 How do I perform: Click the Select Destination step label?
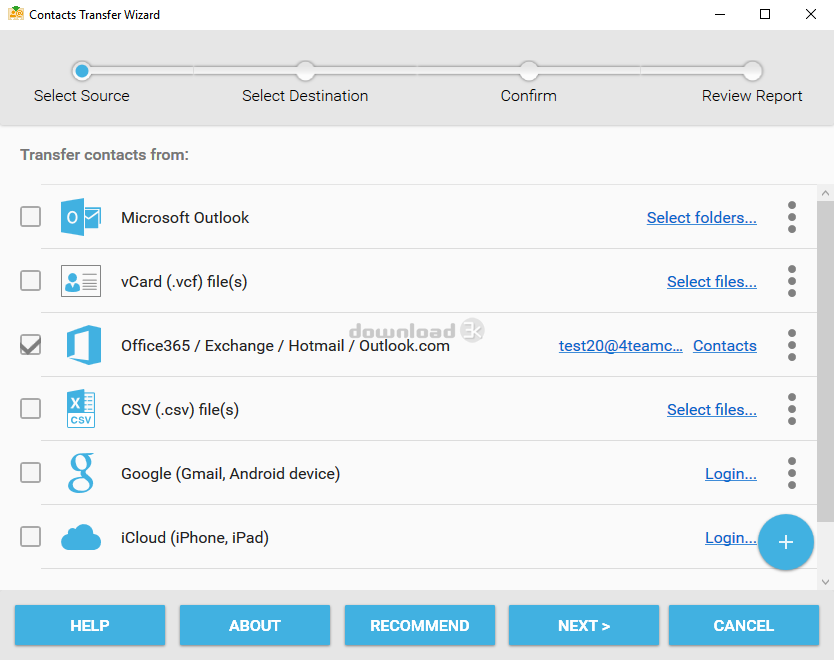[x=305, y=96]
